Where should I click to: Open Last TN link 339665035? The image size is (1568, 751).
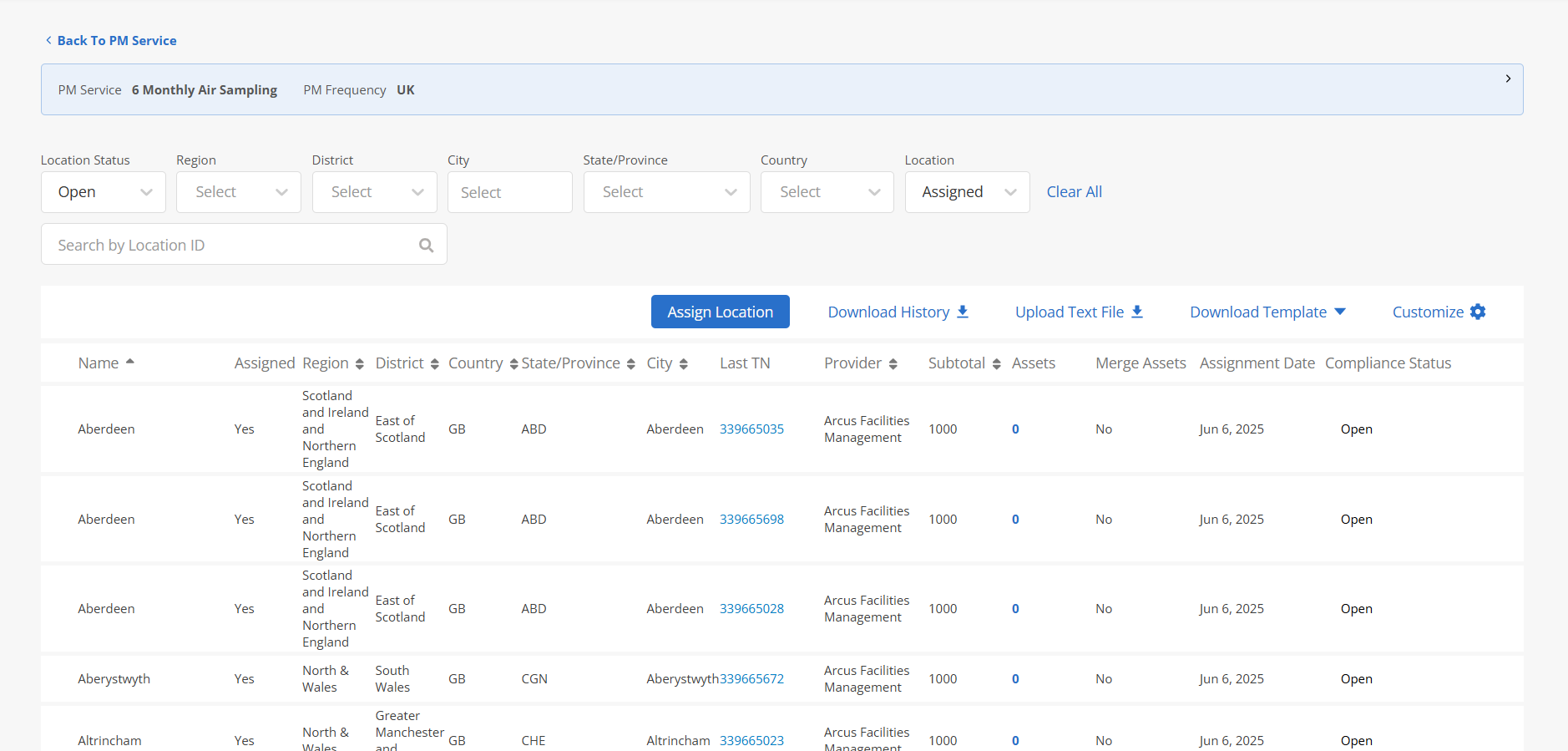pos(751,429)
